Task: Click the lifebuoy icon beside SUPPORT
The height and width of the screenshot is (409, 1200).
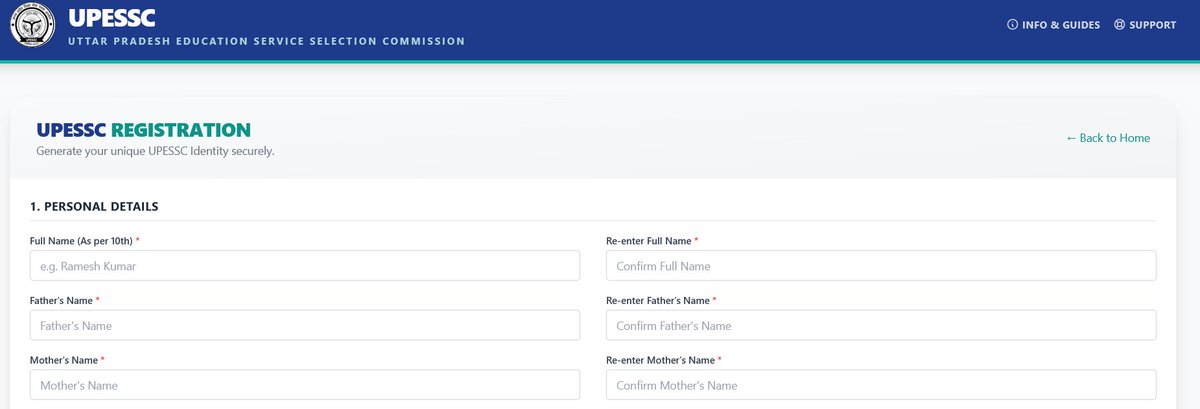Action: 1119,25
